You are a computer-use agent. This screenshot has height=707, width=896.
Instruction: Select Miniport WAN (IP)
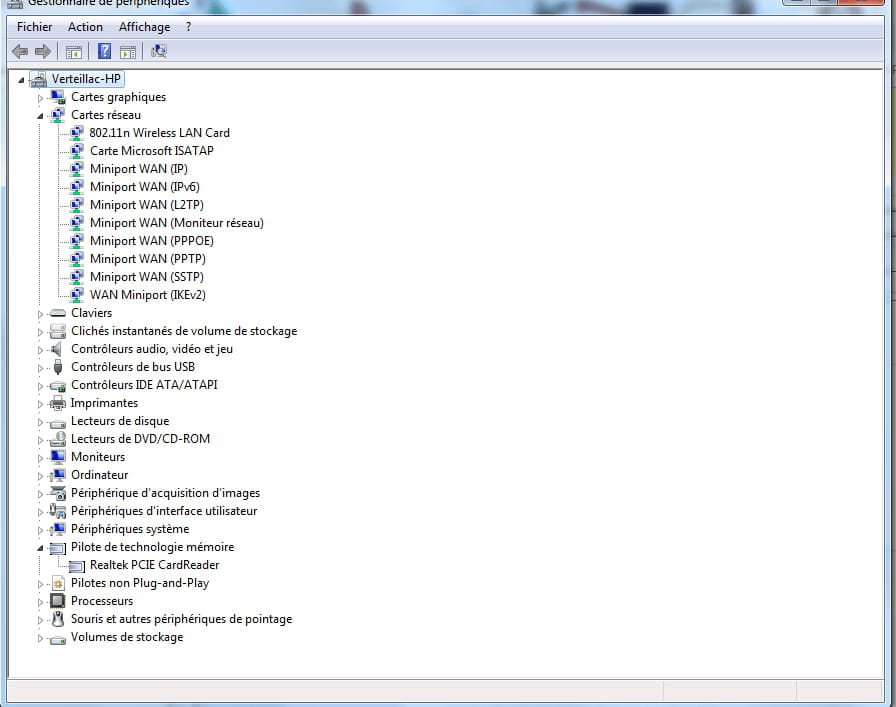coord(138,169)
